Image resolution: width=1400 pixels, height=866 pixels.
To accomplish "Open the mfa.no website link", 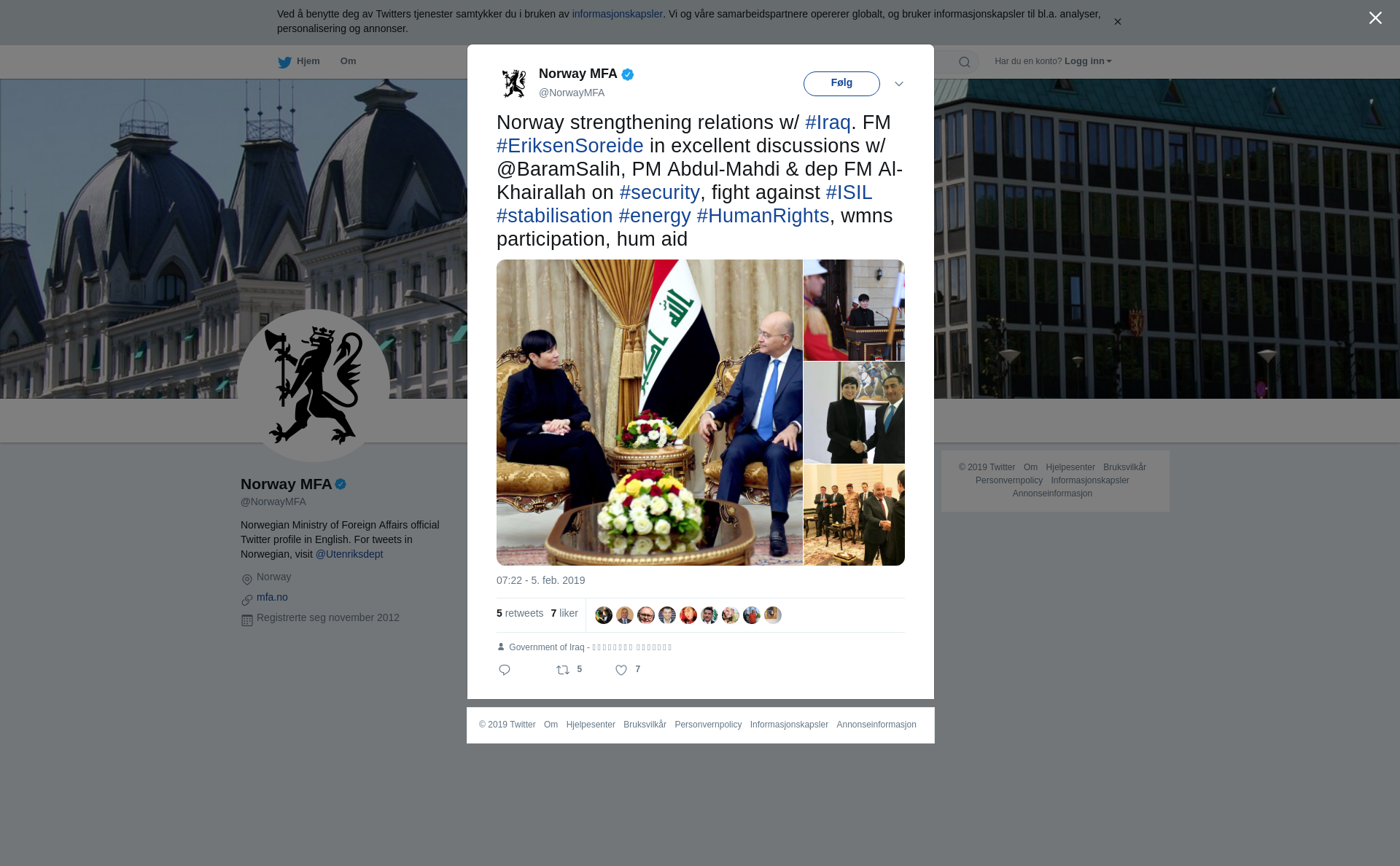I will [272, 597].
